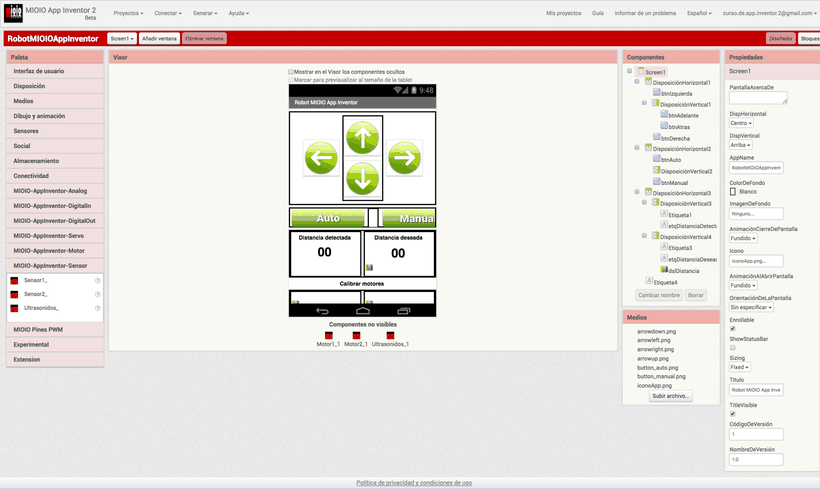Expand the MIOIO-AppInventor-Motor palette section
Screen dimensions: 820x489
[x=55, y=251]
